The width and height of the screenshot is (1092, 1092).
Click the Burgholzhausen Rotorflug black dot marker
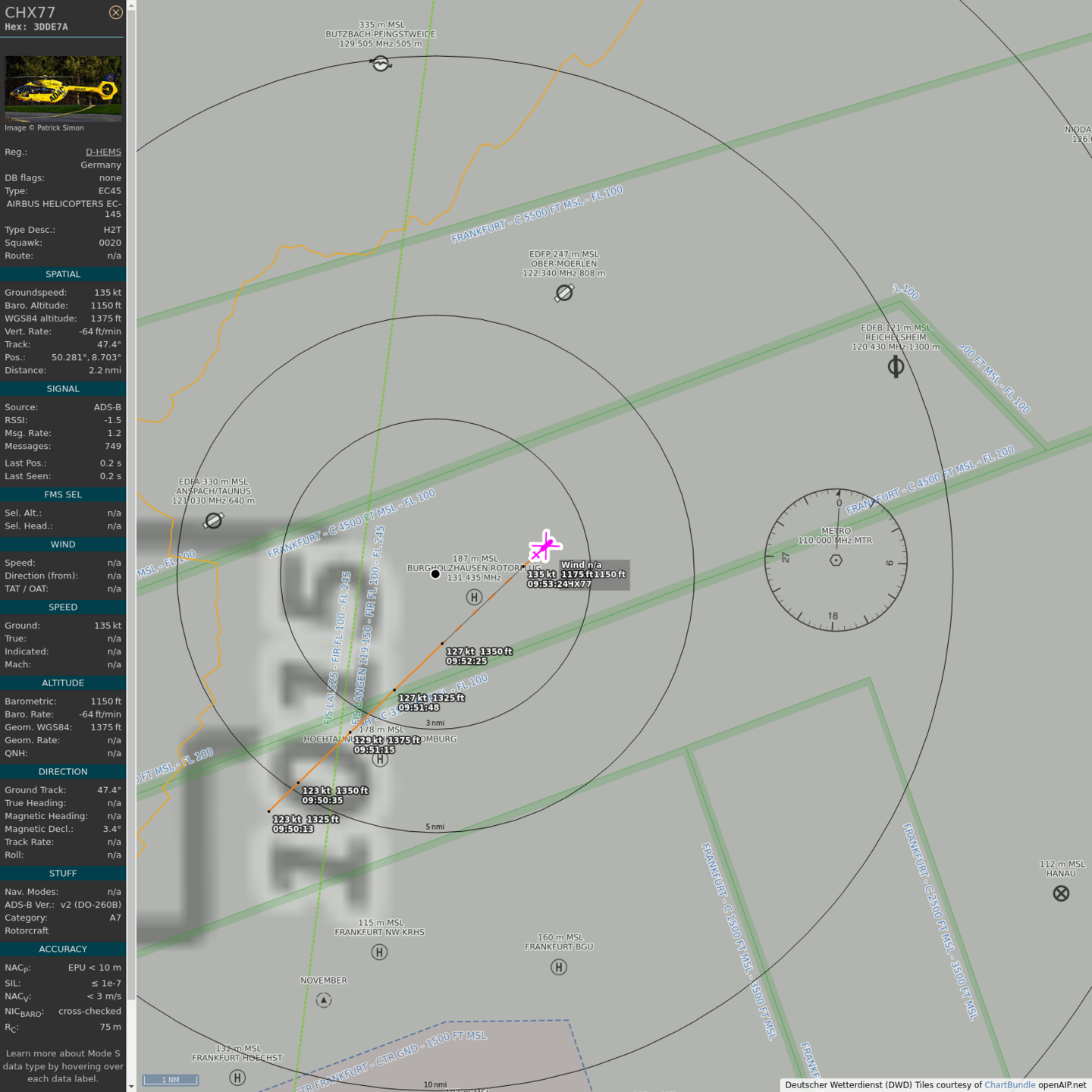tap(435, 574)
